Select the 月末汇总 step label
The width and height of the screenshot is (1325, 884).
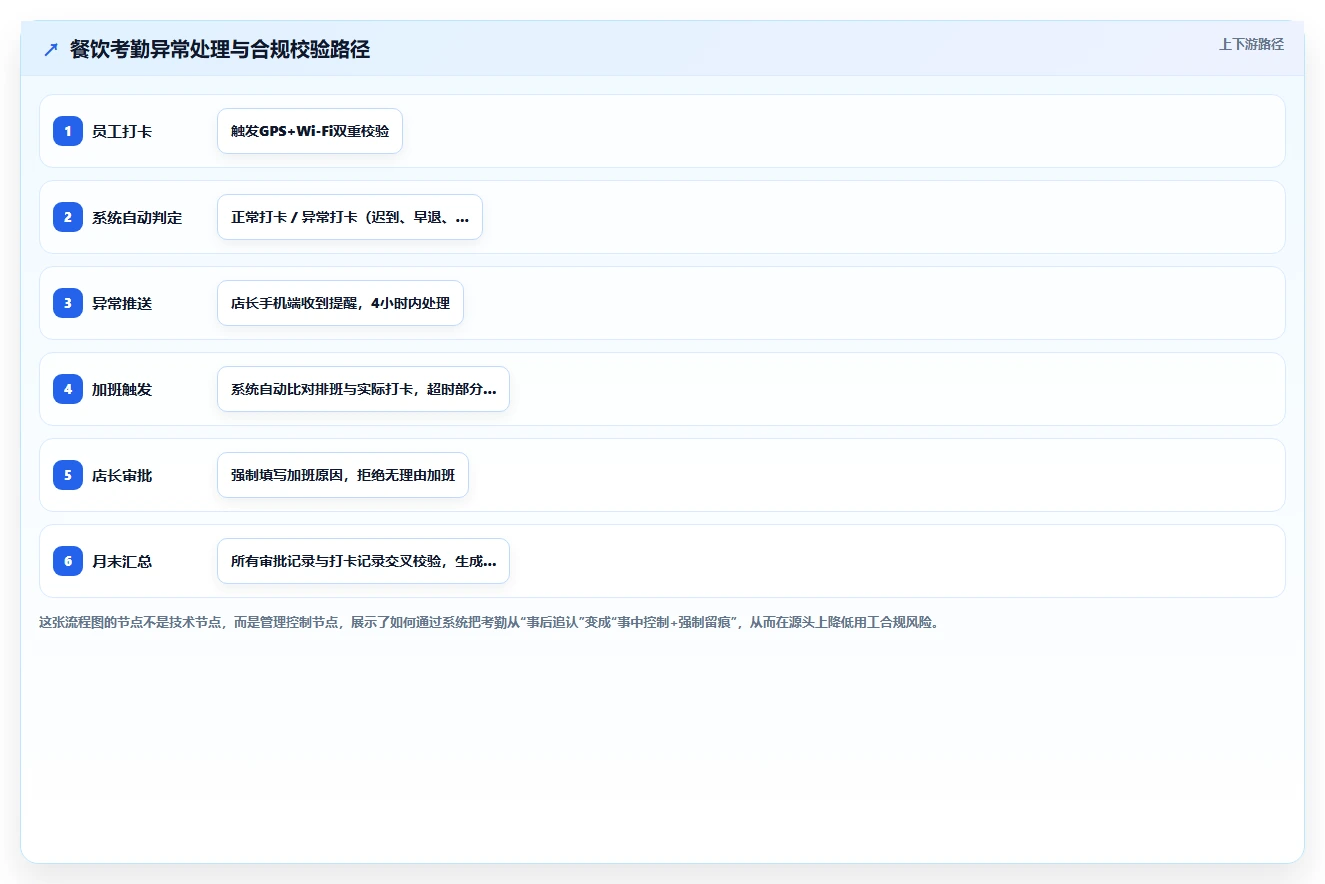(x=122, y=561)
